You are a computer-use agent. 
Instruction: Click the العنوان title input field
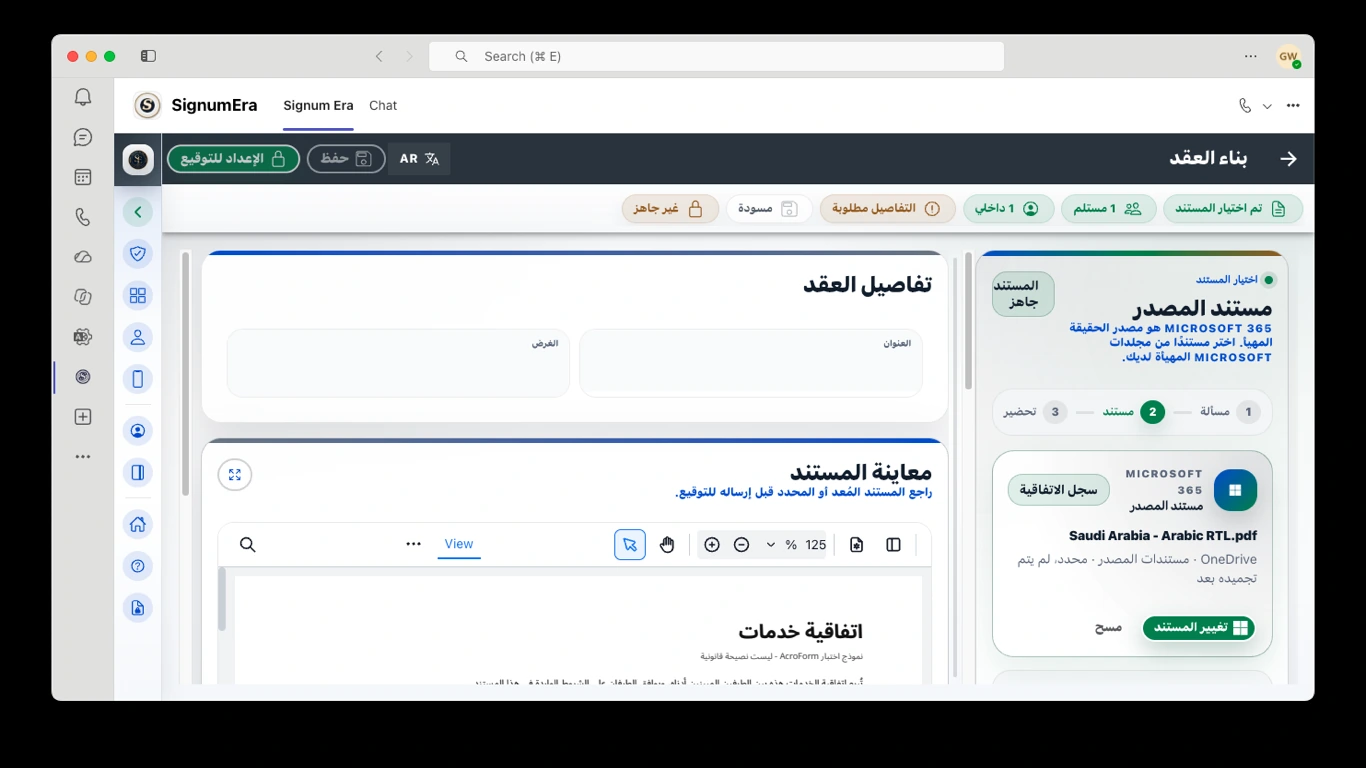(751, 363)
